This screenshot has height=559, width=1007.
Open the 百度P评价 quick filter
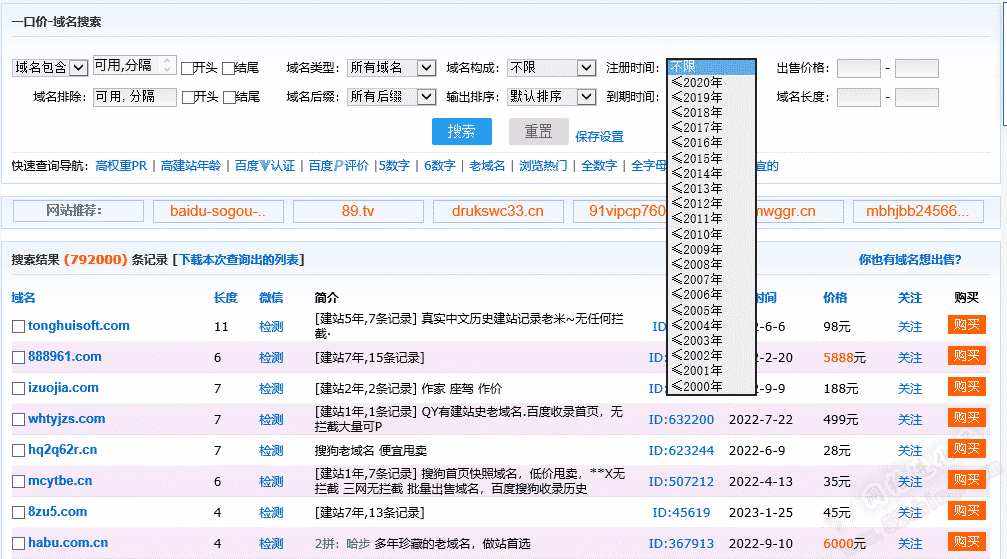point(338,166)
